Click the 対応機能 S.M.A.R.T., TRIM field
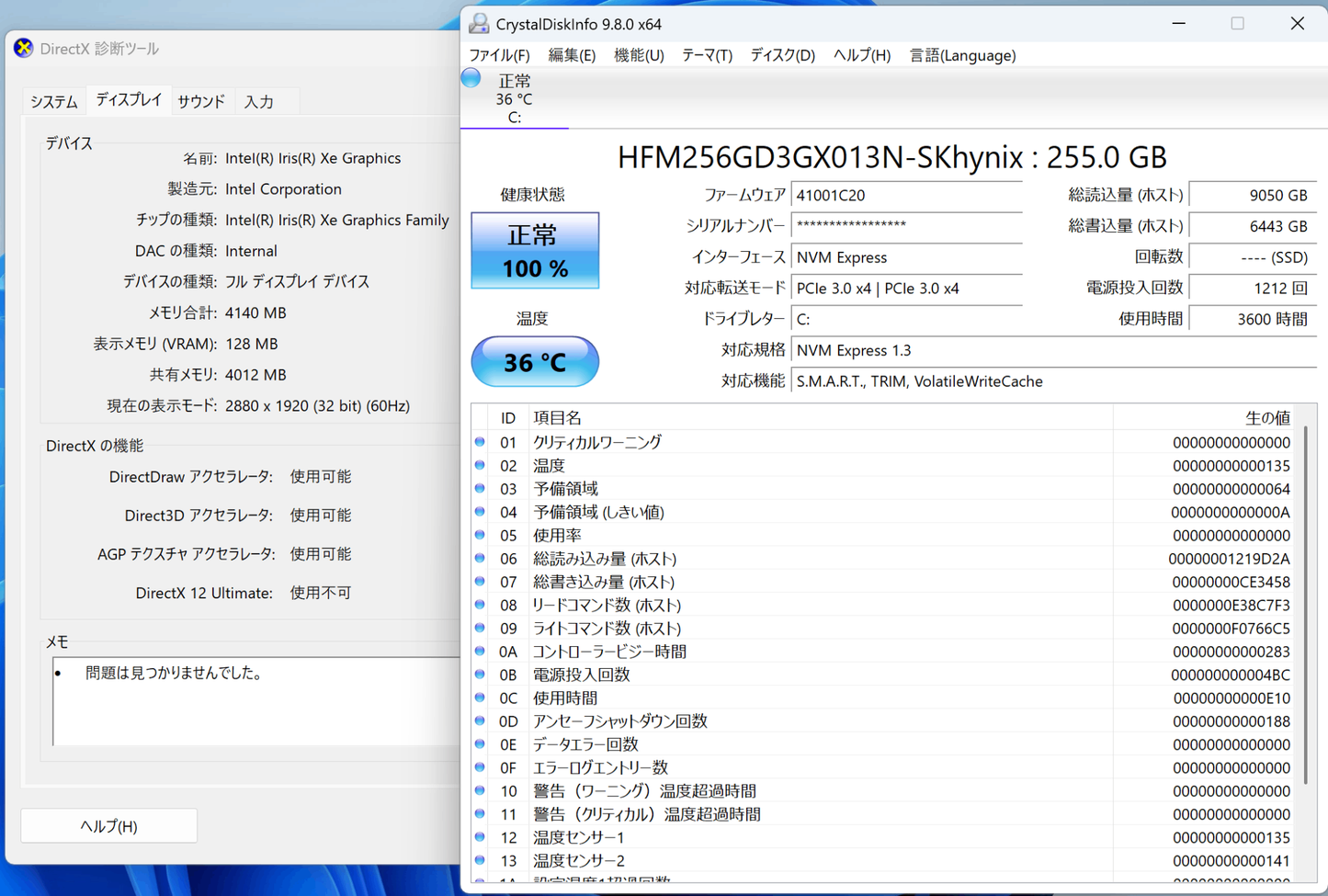 [x=1054, y=381]
